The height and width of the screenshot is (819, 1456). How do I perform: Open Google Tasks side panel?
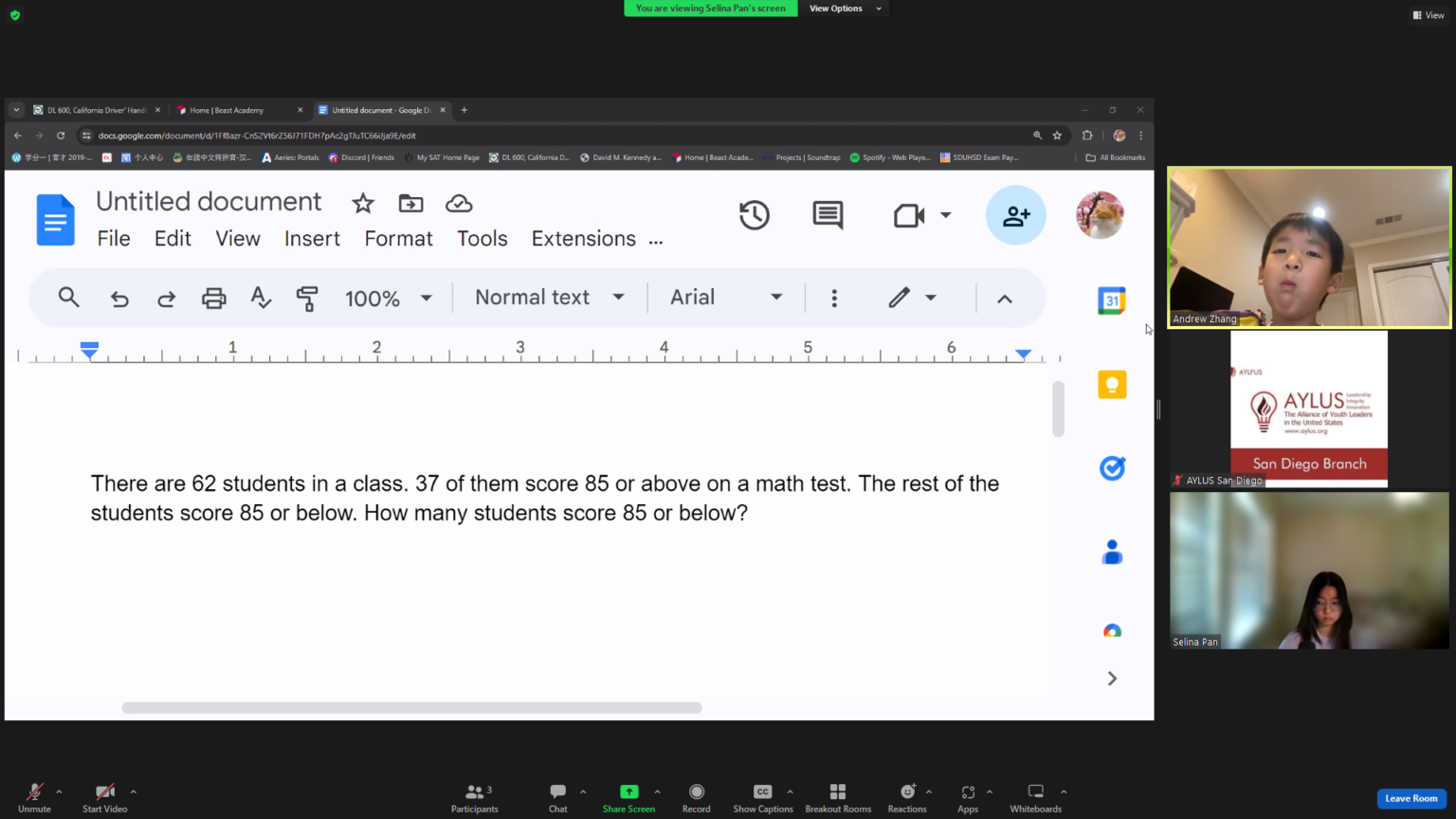(1112, 467)
